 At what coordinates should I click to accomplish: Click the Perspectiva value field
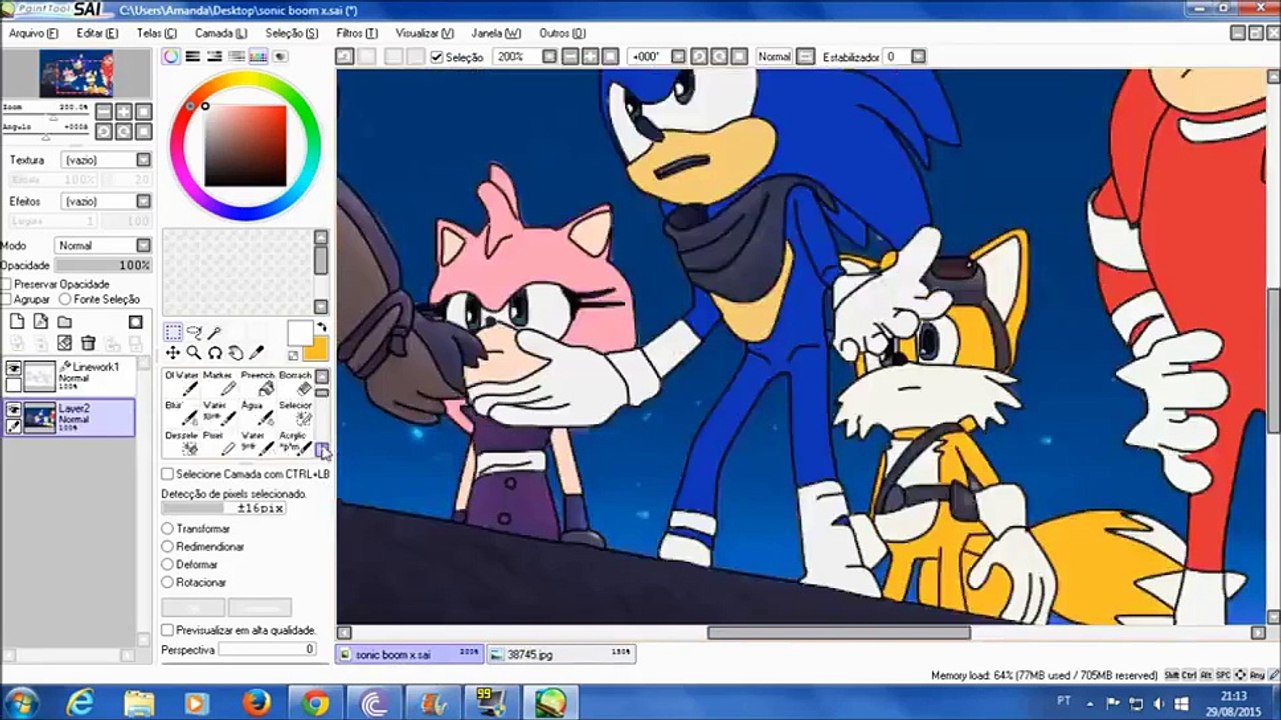click(x=268, y=650)
